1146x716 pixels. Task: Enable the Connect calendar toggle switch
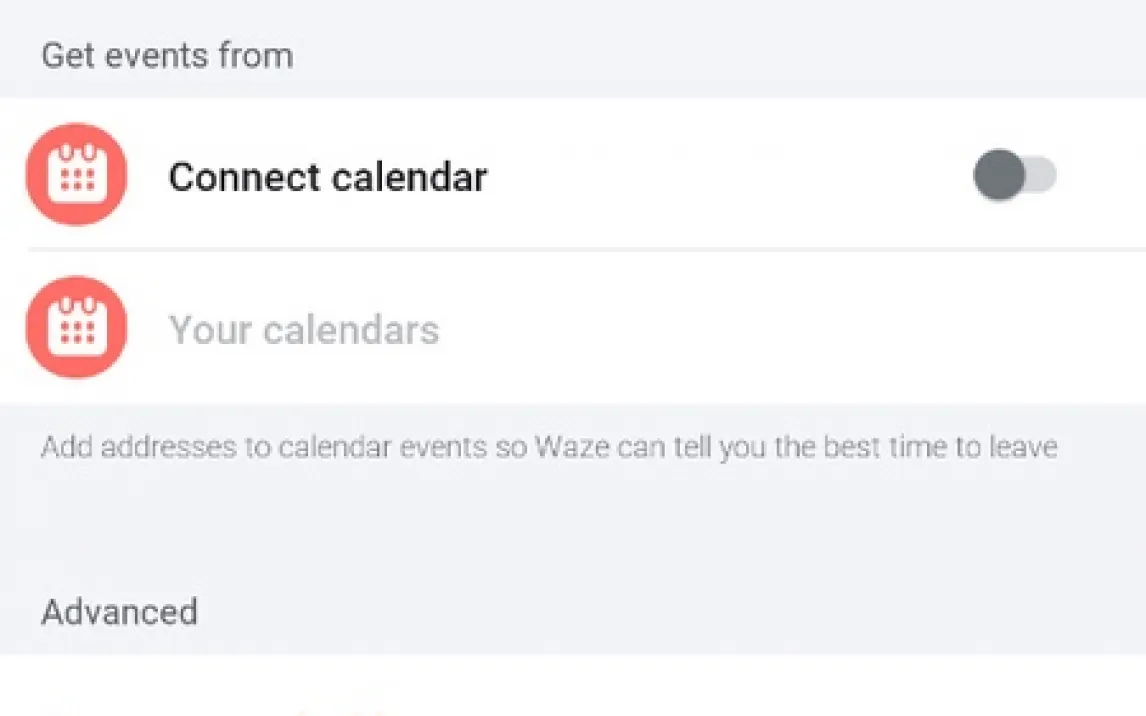1014,176
